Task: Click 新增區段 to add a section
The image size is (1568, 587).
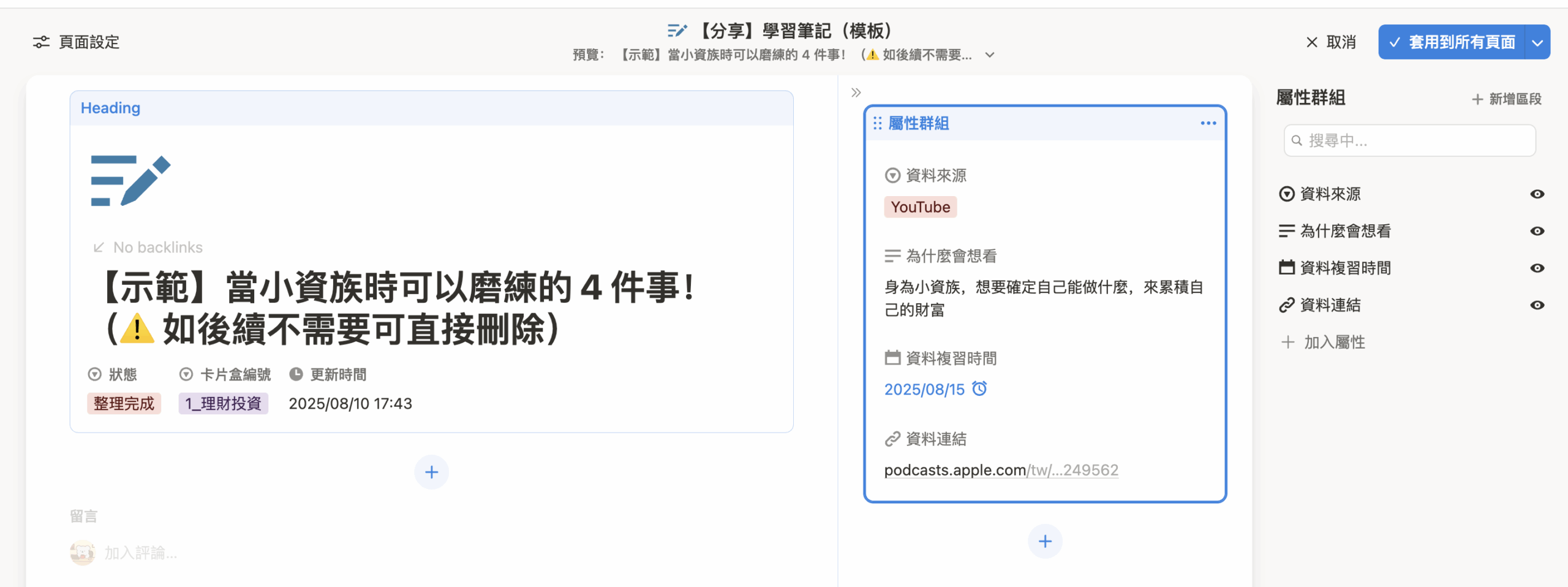Action: 1506,99
